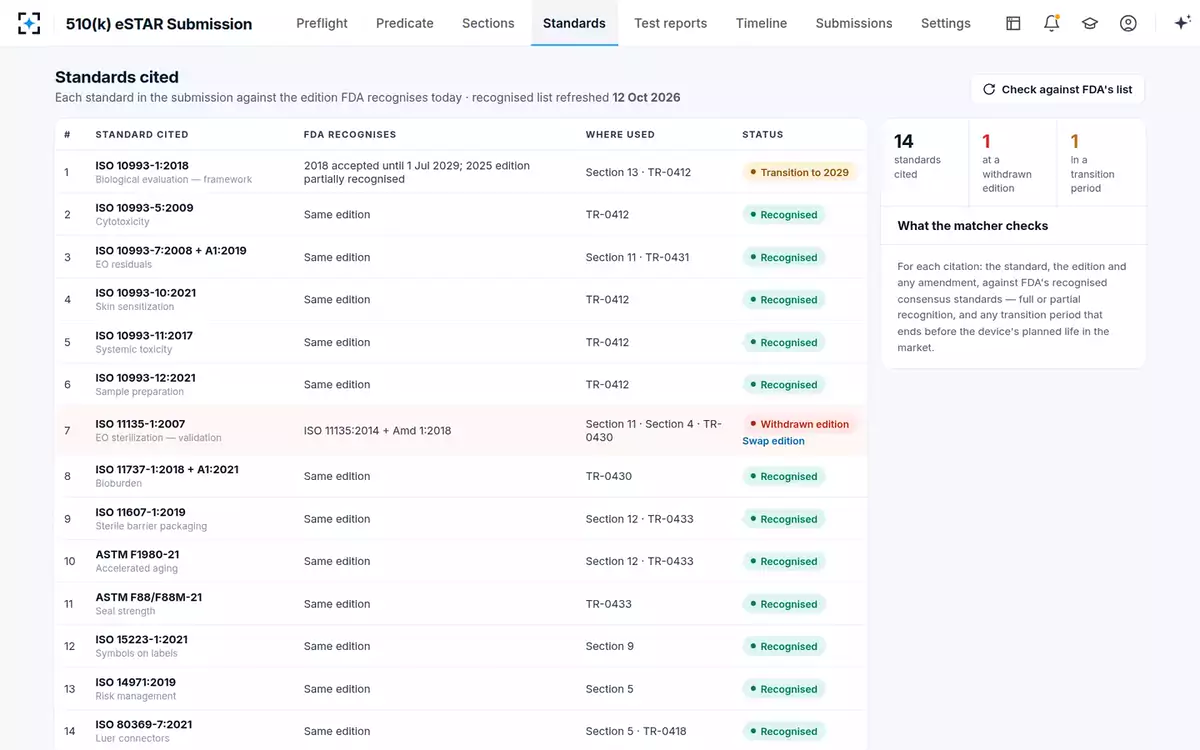Select the ISO 10993-1:2018 row title
This screenshot has height=750, width=1200.
(142, 166)
